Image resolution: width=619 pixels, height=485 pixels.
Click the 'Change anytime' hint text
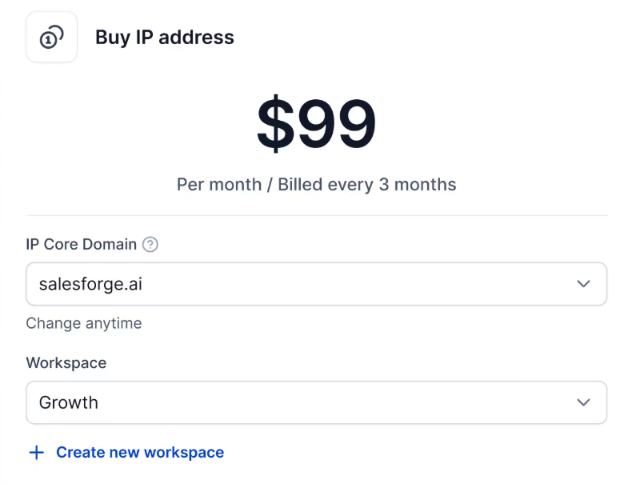coord(84,323)
